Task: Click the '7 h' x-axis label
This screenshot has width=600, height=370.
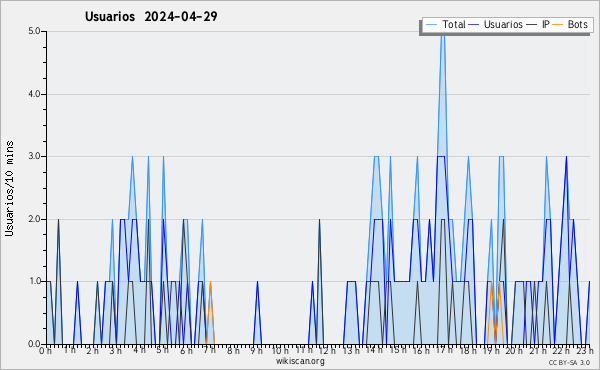Action: 210,350
